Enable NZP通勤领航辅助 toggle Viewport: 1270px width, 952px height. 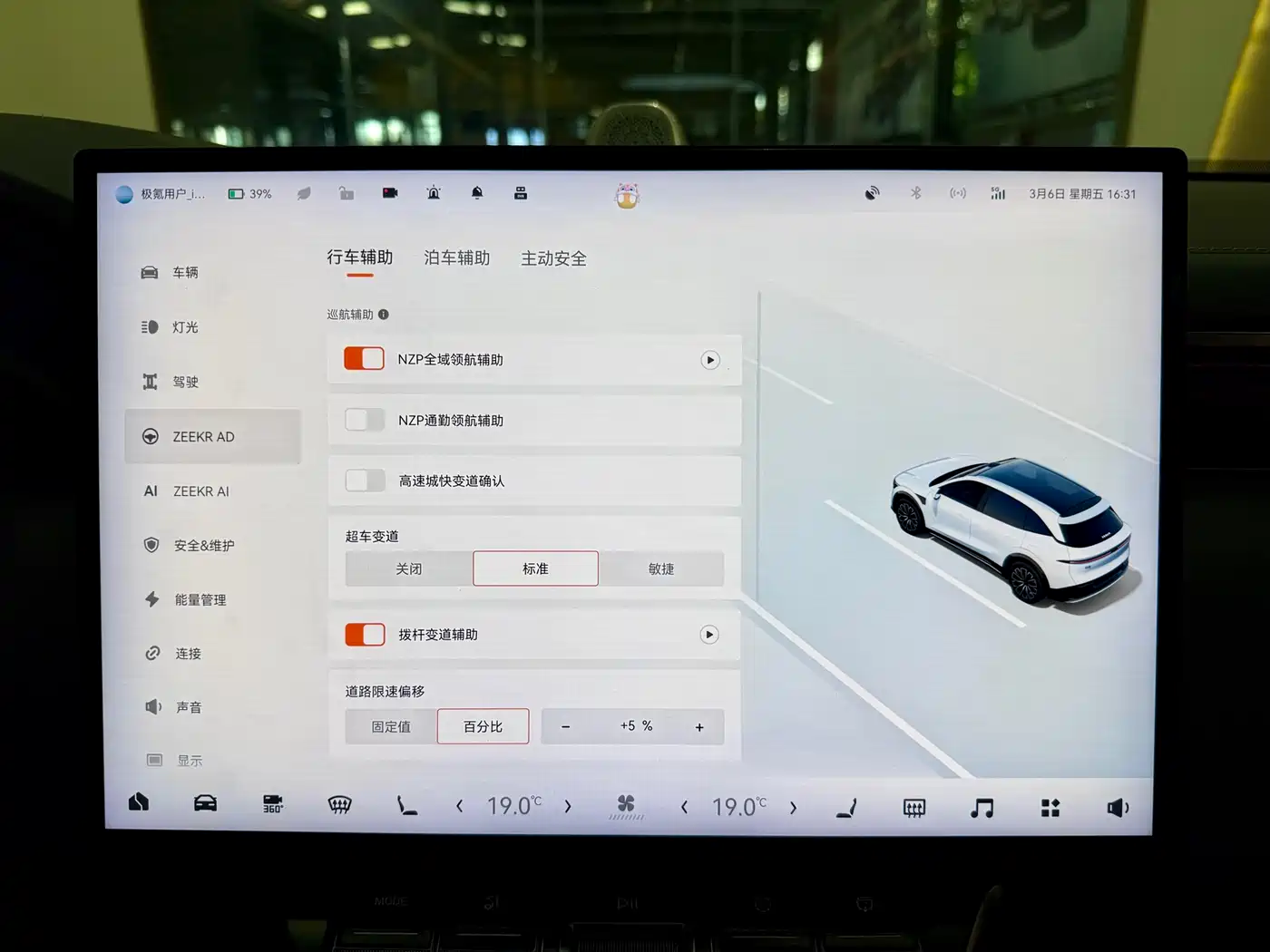365,420
